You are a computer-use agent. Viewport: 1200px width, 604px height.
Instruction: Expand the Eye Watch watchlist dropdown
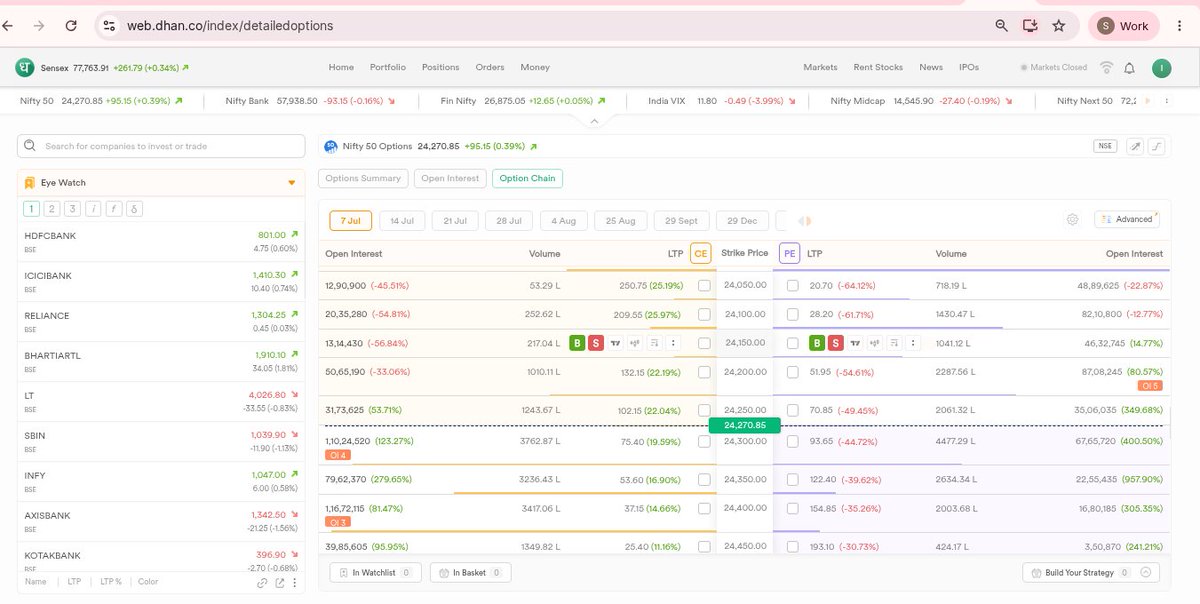(x=292, y=183)
